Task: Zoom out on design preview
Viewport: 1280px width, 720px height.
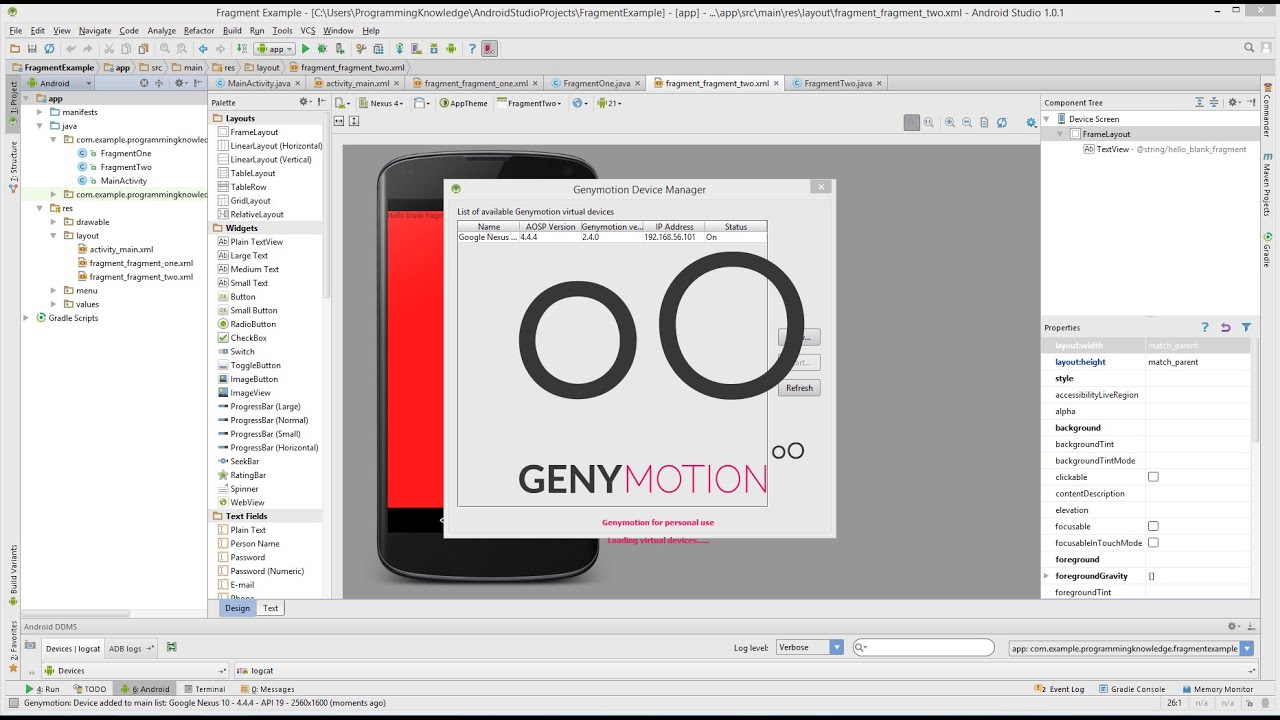Action: [x=967, y=122]
